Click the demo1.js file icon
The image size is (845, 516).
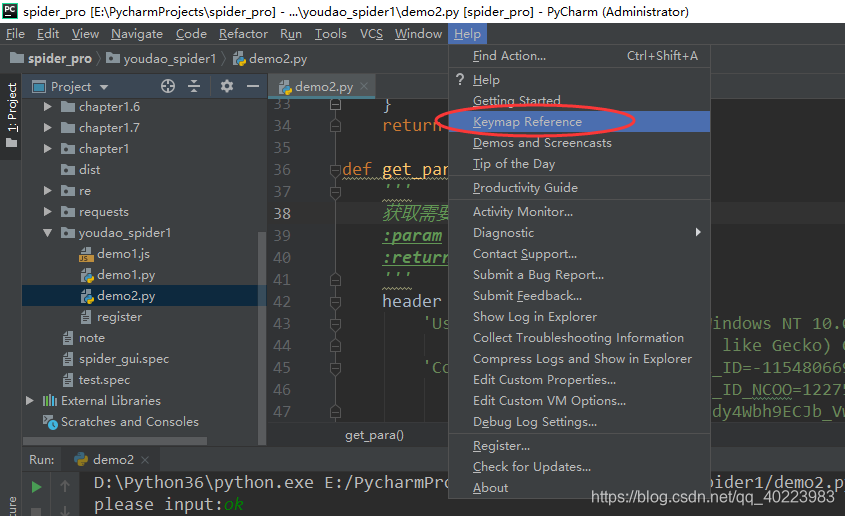86,254
